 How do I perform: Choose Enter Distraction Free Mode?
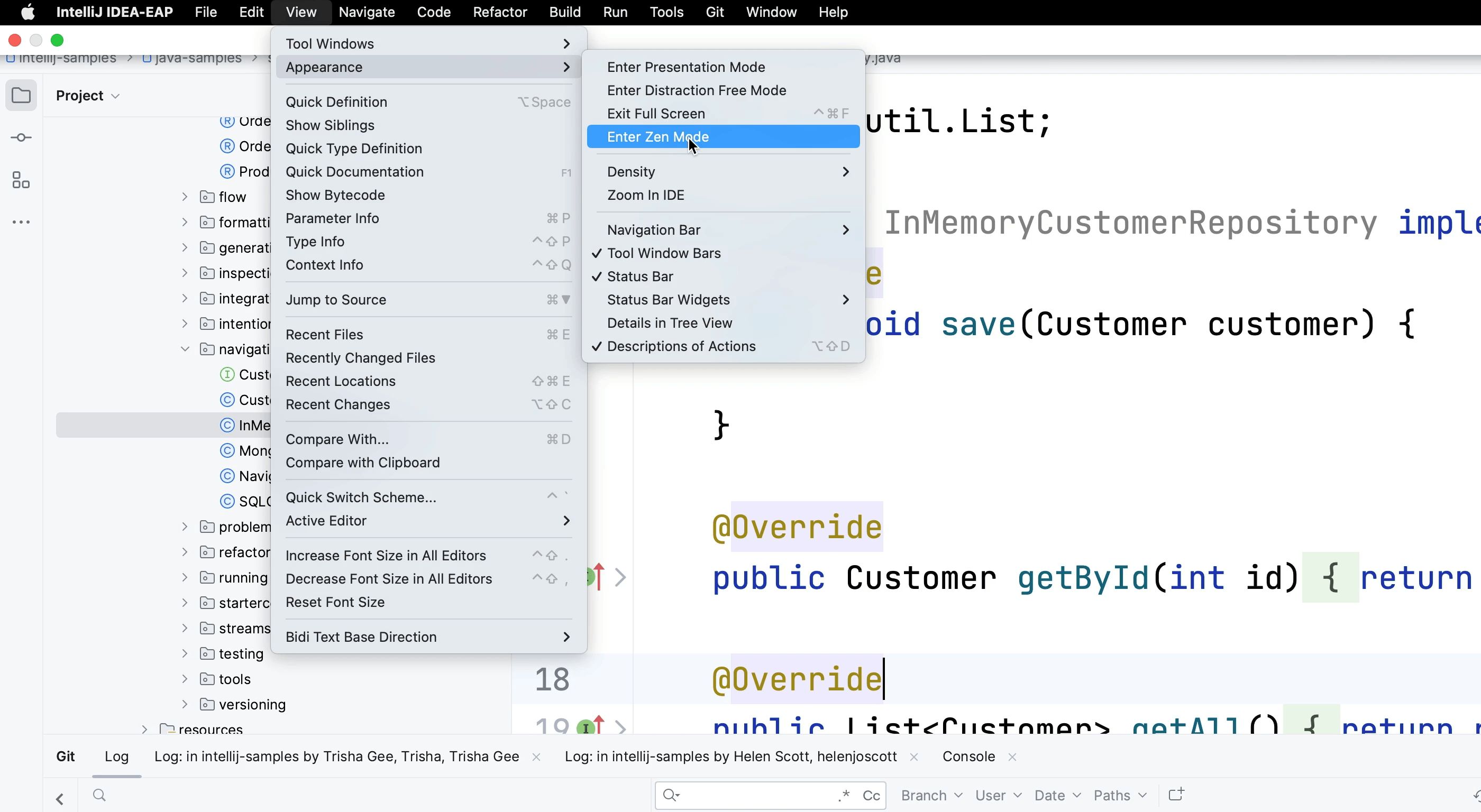click(x=723, y=90)
